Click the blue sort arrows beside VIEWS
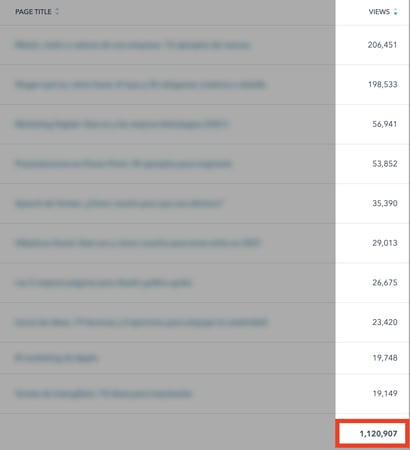Screen dimensions: 410x450 [x=395, y=12]
